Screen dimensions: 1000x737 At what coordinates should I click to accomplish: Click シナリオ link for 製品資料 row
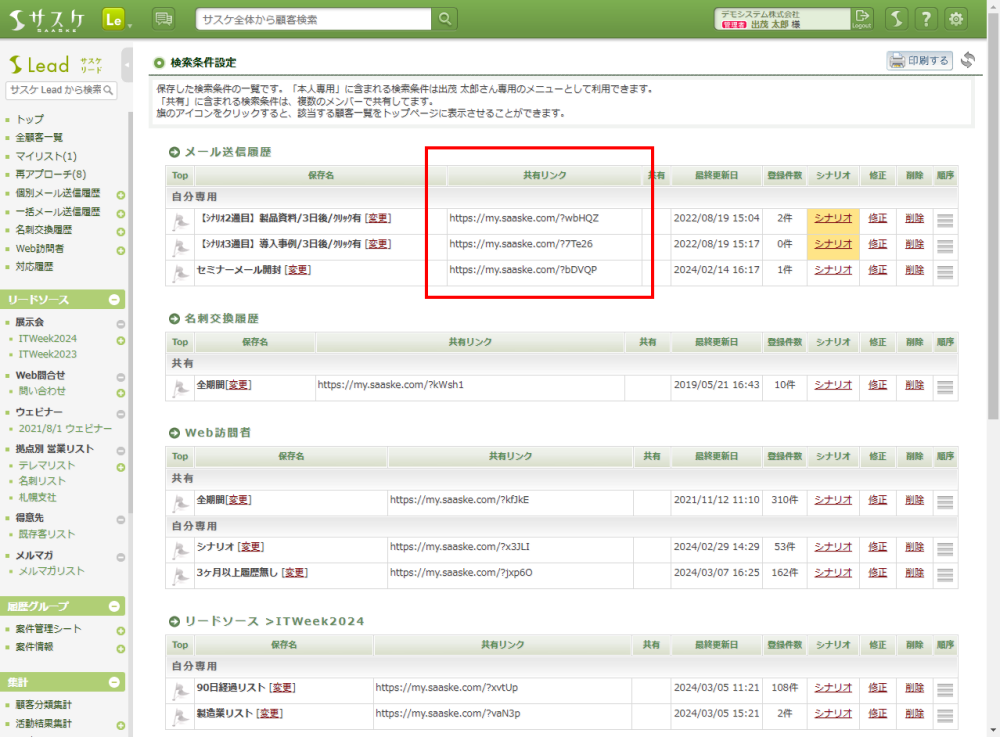(832, 217)
